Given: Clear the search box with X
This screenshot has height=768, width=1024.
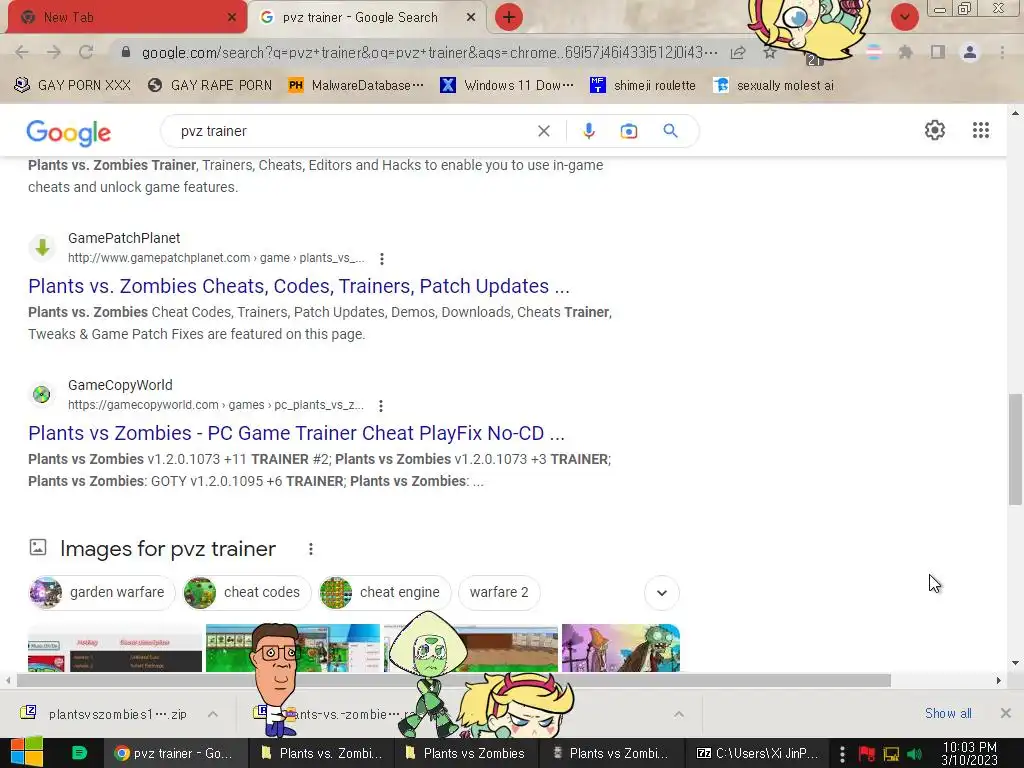Looking at the screenshot, I should 543,131.
